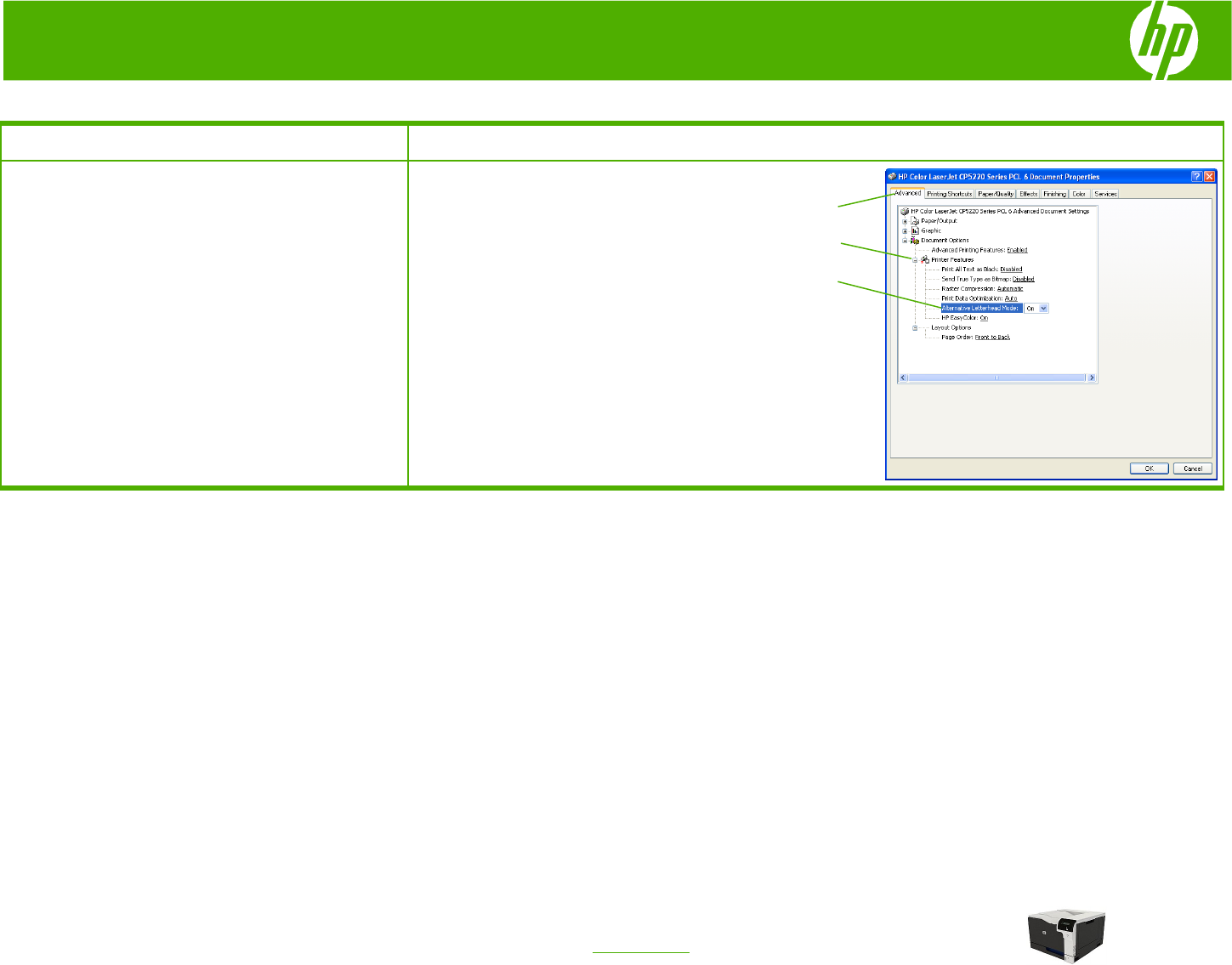Click the On value for HP EasyColor
Screen dimensions: 1232x965
pos(984,318)
